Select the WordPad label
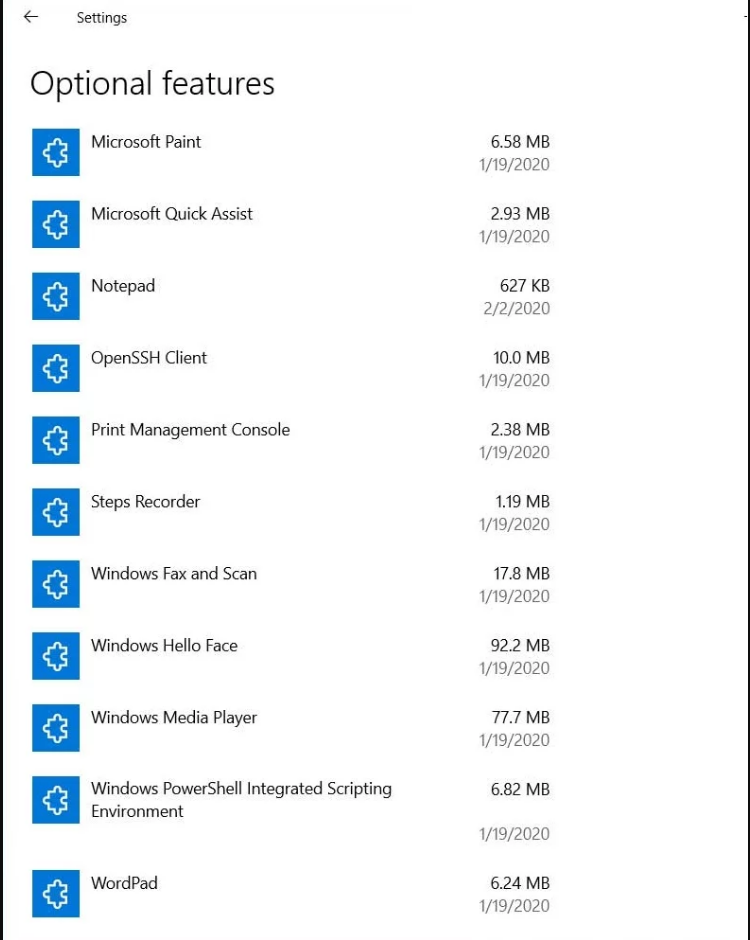 124,883
